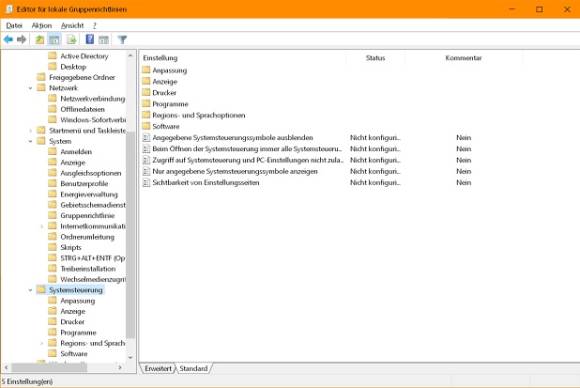Expand Regions- und Sprachoptionen tree node
Screen dimensions: 580x388
point(42,343)
